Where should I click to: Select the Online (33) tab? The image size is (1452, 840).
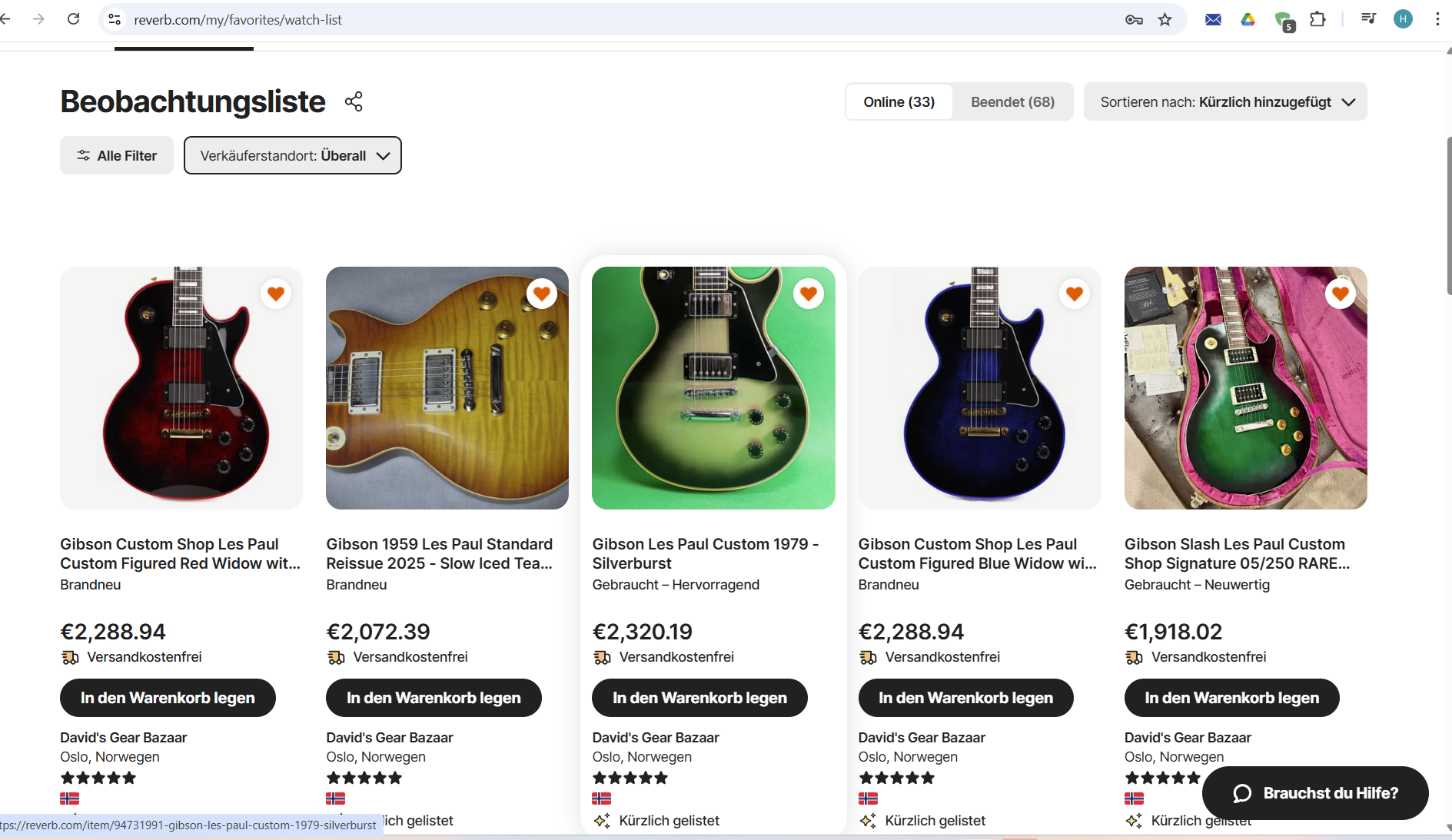click(x=899, y=101)
